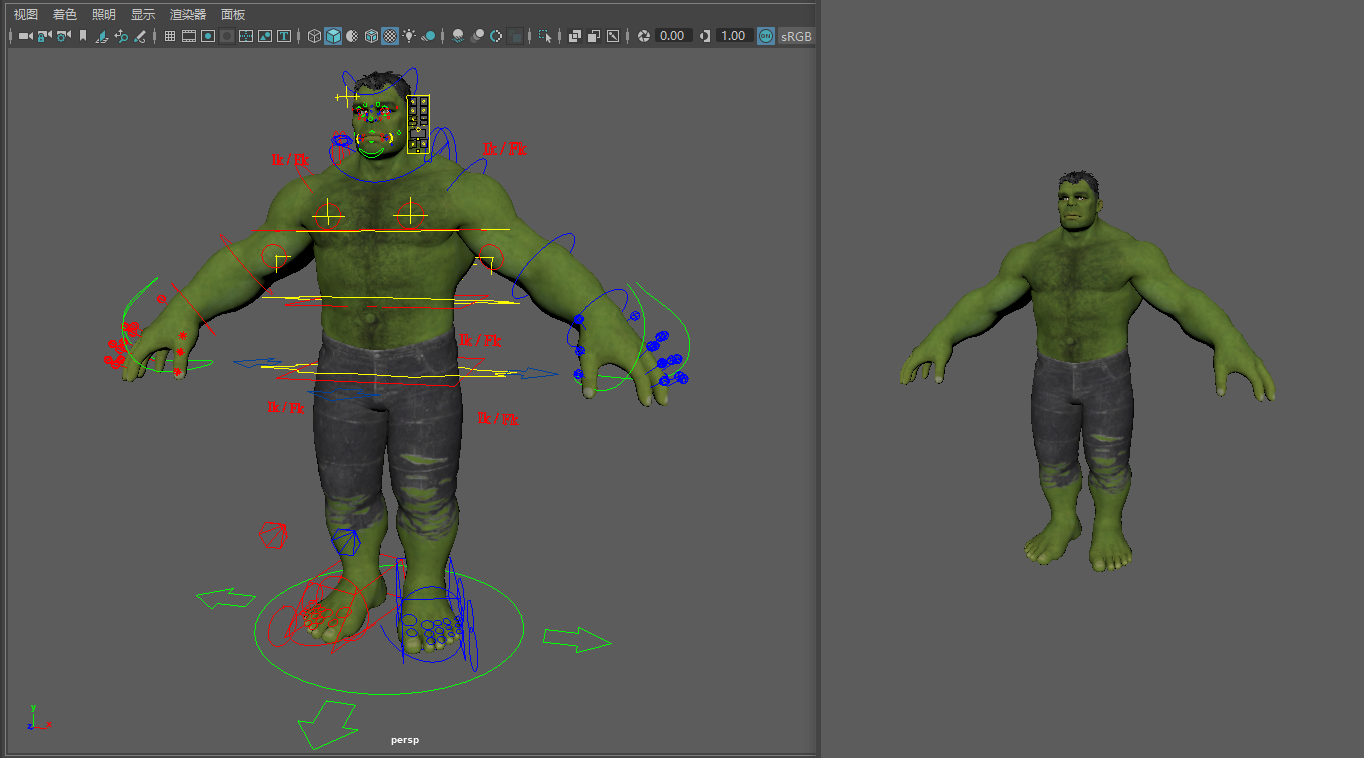The image size is (1364, 758).
Task: Toggle the viewport Grid display
Action: click(x=170, y=36)
